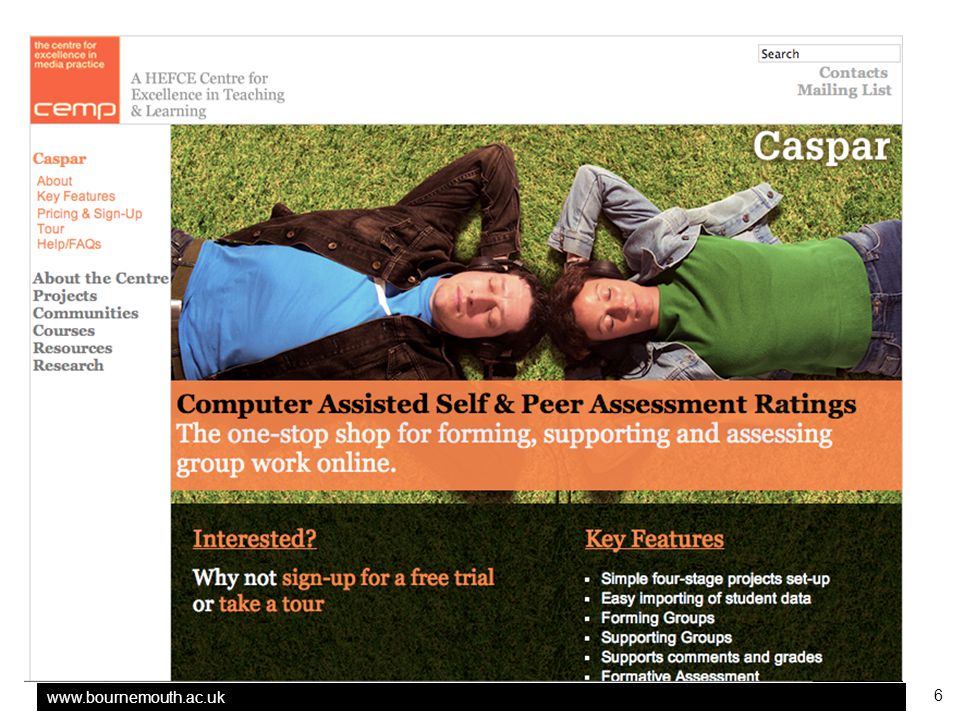Click the Interested? heading link
This screenshot has width=960, height=720.
click(x=255, y=539)
